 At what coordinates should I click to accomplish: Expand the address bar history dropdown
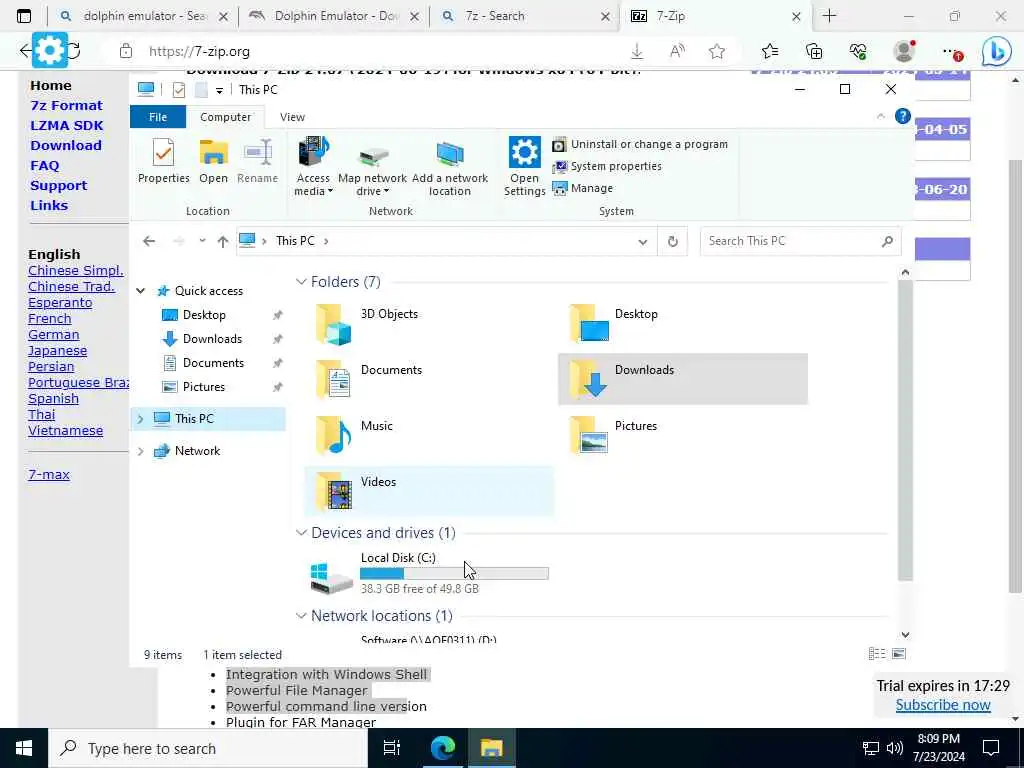[x=643, y=242]
